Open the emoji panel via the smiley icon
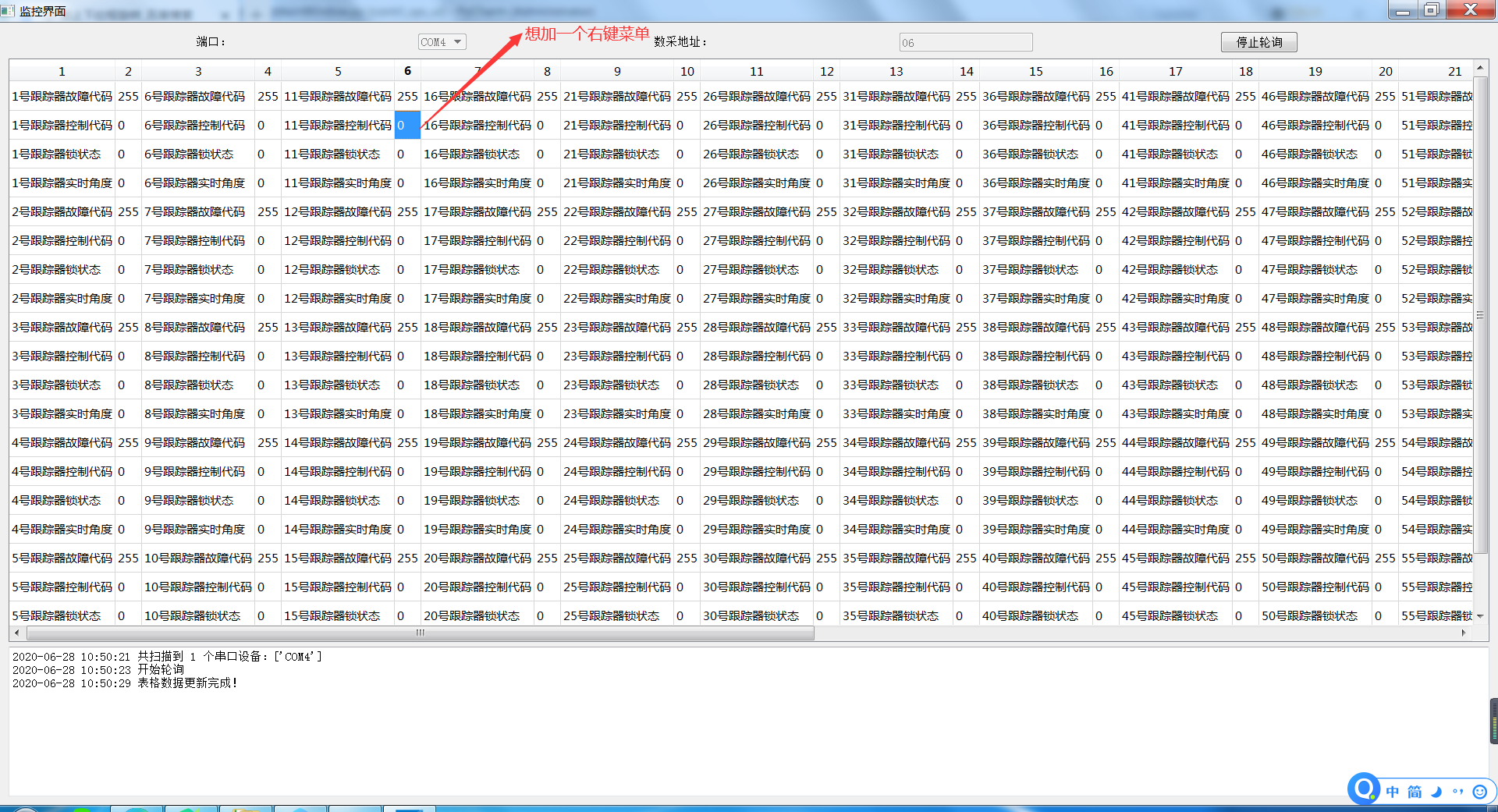1498x812 pixels. [1479, 791]
